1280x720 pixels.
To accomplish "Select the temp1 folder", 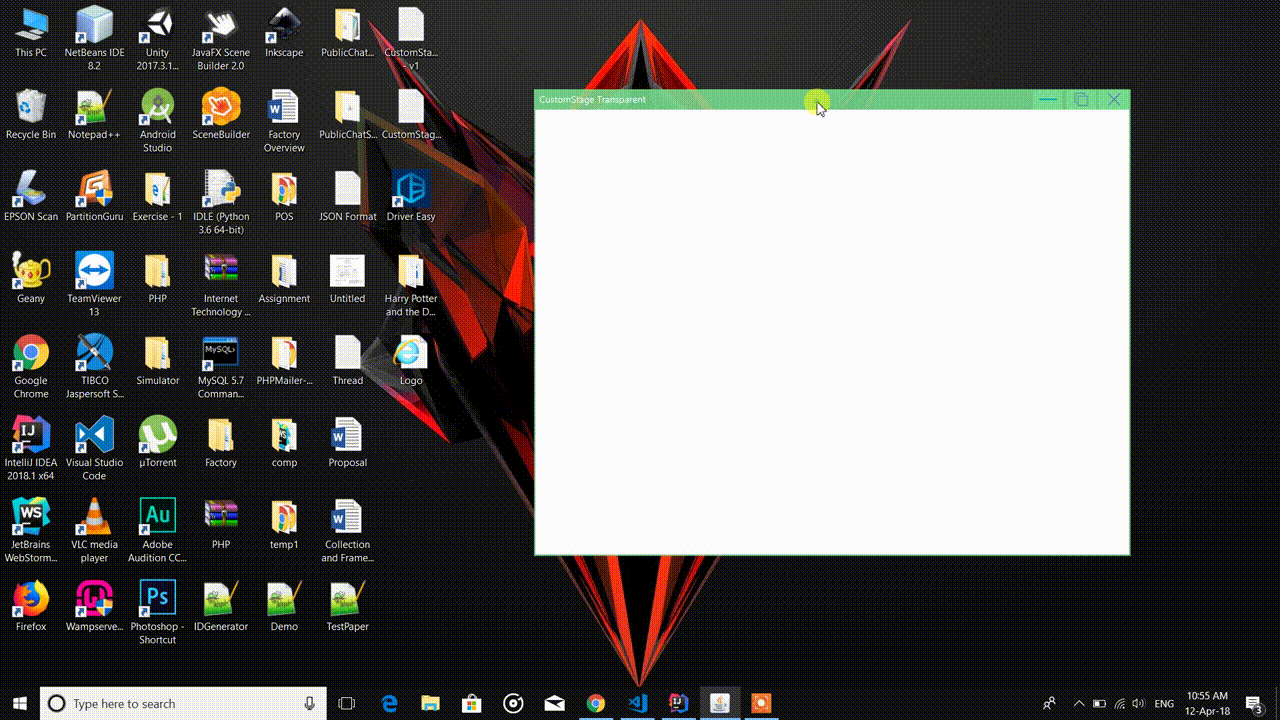I will point(284,524).
